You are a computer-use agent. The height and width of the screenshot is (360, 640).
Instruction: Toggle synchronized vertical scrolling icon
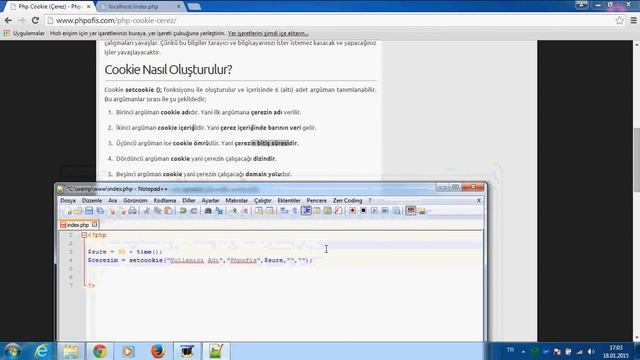click(x=259, y=211)
